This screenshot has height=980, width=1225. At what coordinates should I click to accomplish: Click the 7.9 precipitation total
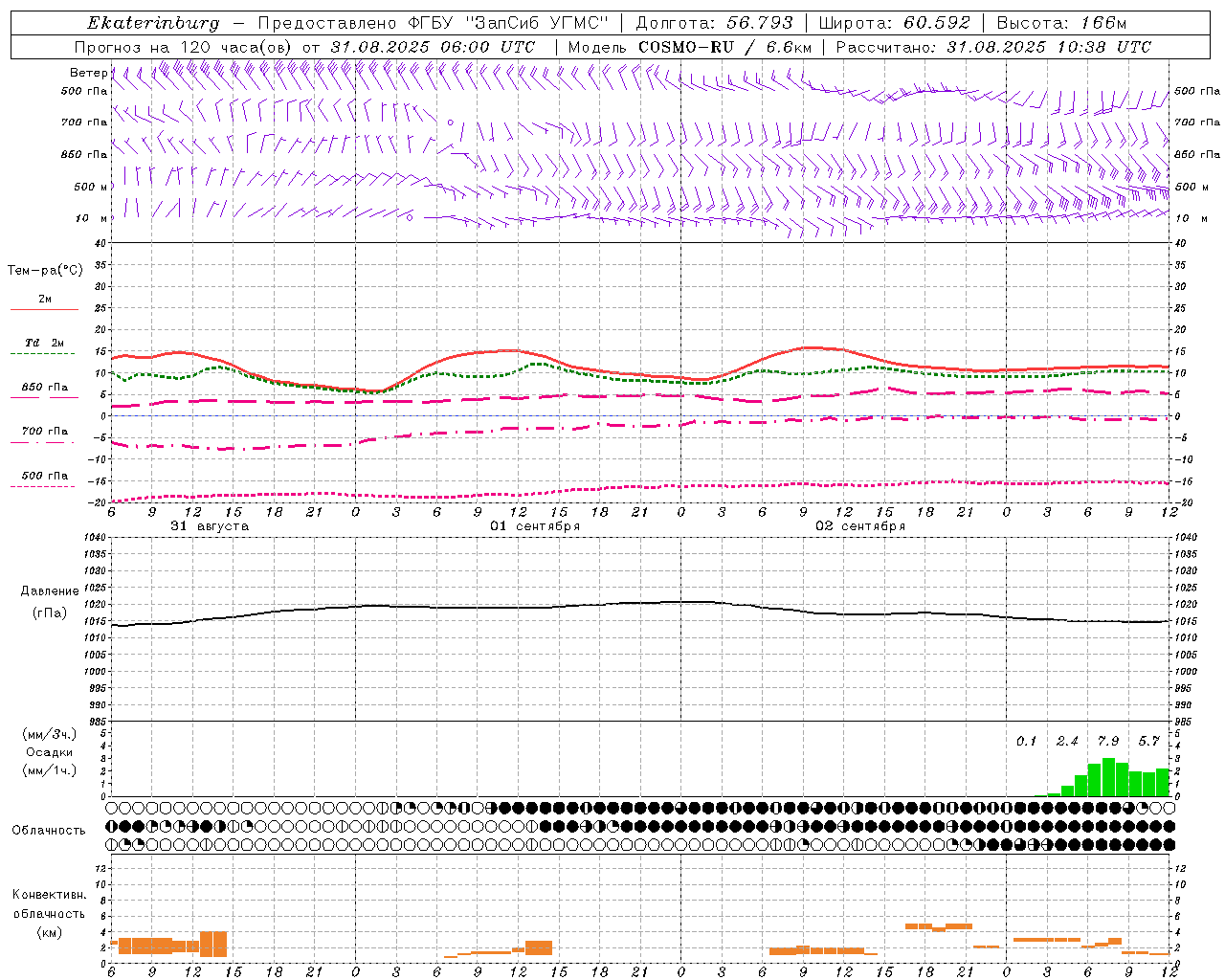(1108, 741)
